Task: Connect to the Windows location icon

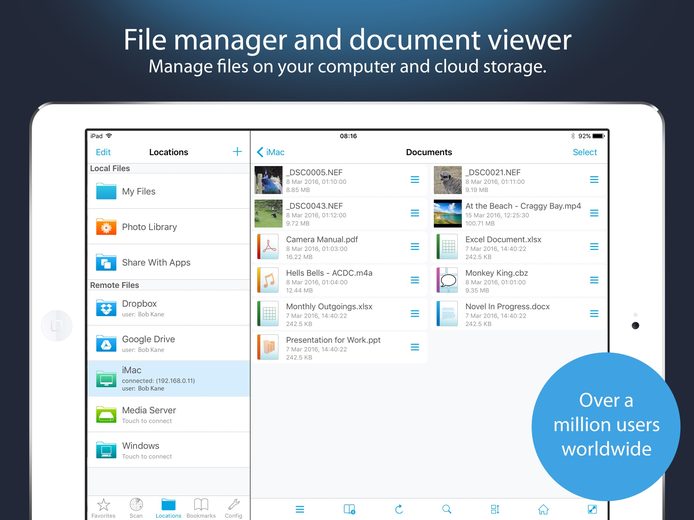Action: click(x=106, y=450)
